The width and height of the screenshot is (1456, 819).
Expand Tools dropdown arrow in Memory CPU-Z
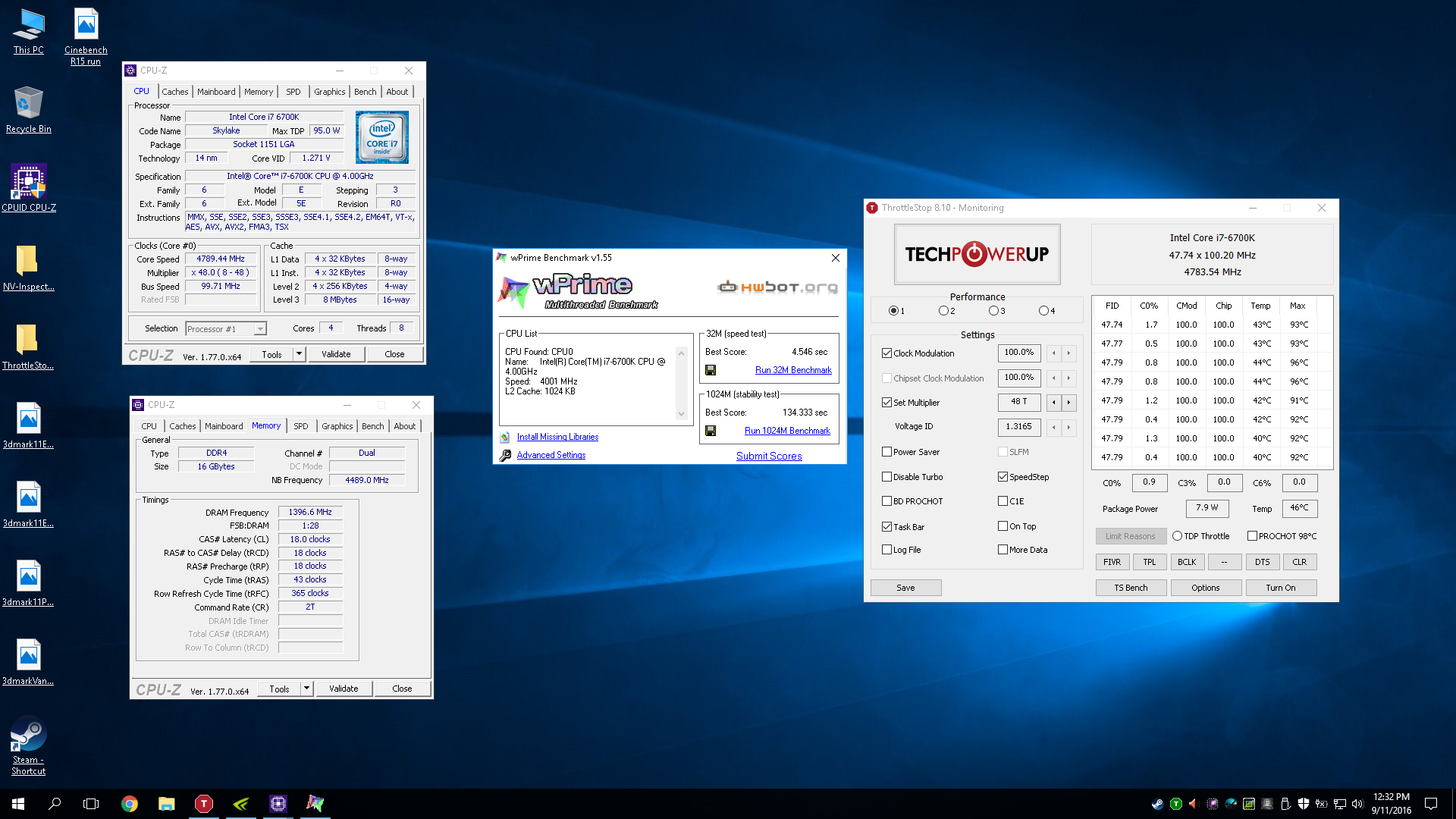point(306,689)
